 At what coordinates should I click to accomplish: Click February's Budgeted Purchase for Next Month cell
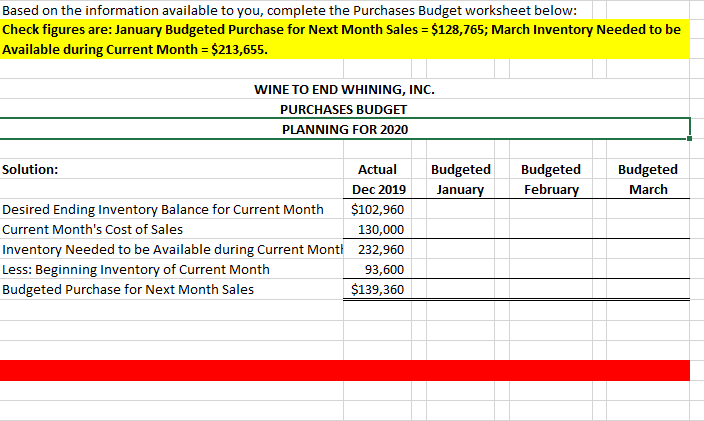[x=551, y=289]
